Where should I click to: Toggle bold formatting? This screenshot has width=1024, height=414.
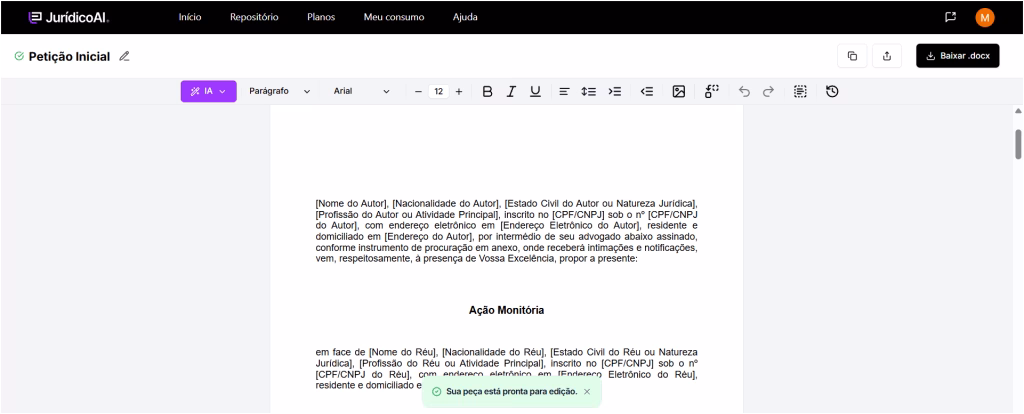(487, 91)
